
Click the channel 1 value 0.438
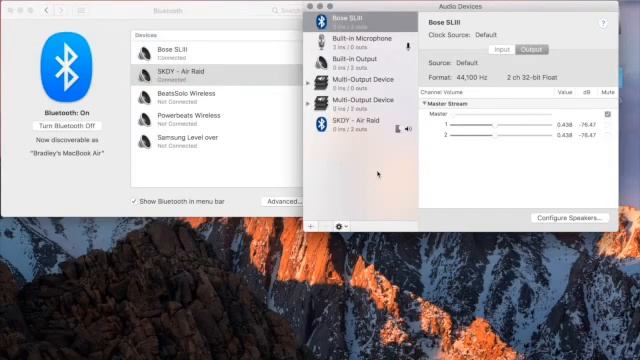pos(564,124)
